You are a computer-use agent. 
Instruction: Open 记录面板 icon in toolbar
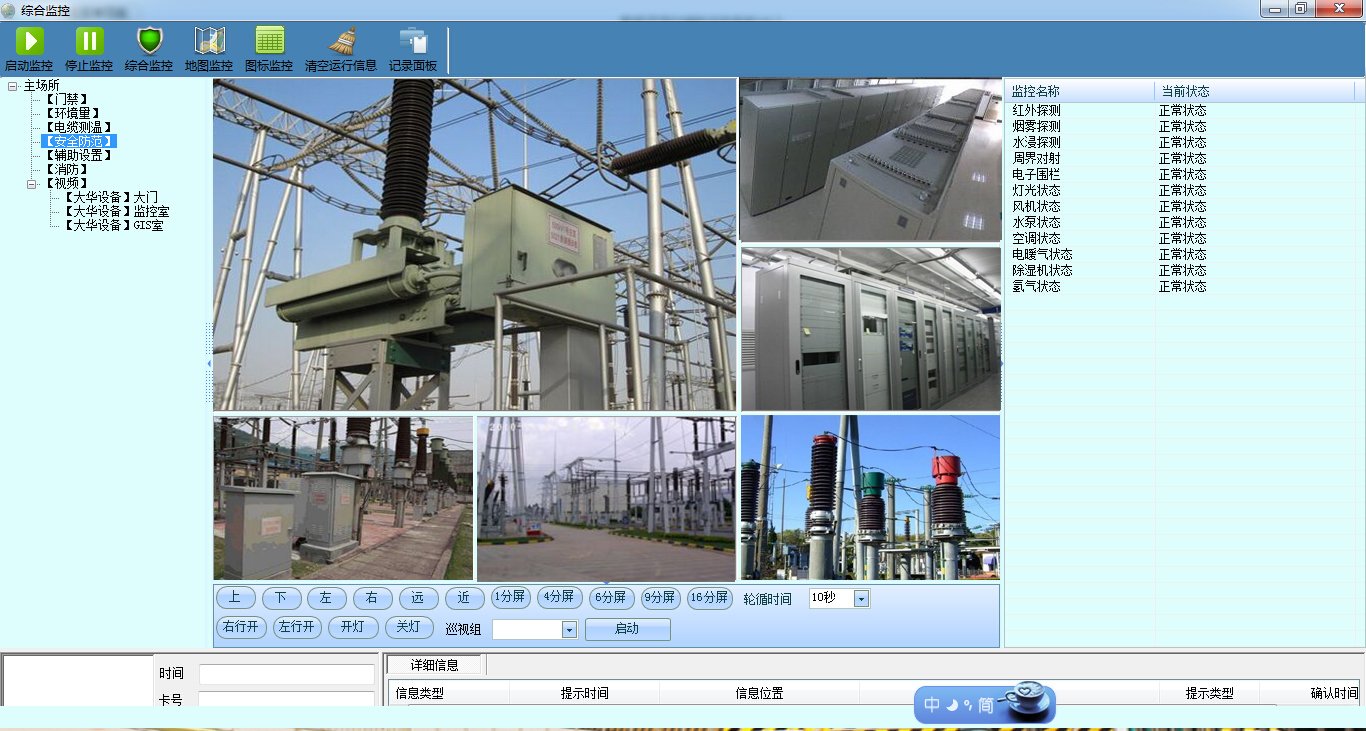pos(413,41)
